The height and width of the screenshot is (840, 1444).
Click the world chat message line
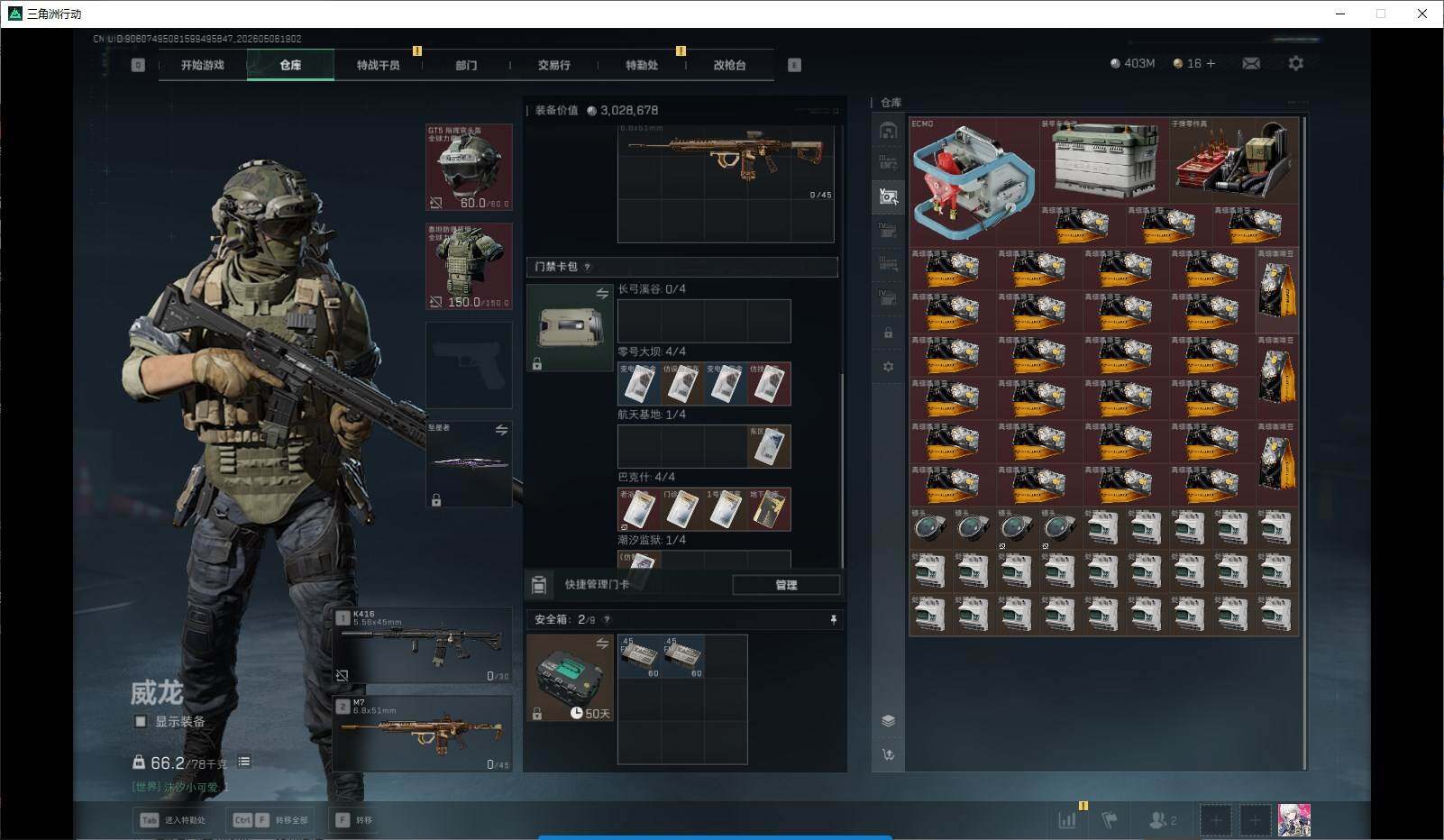180,787
